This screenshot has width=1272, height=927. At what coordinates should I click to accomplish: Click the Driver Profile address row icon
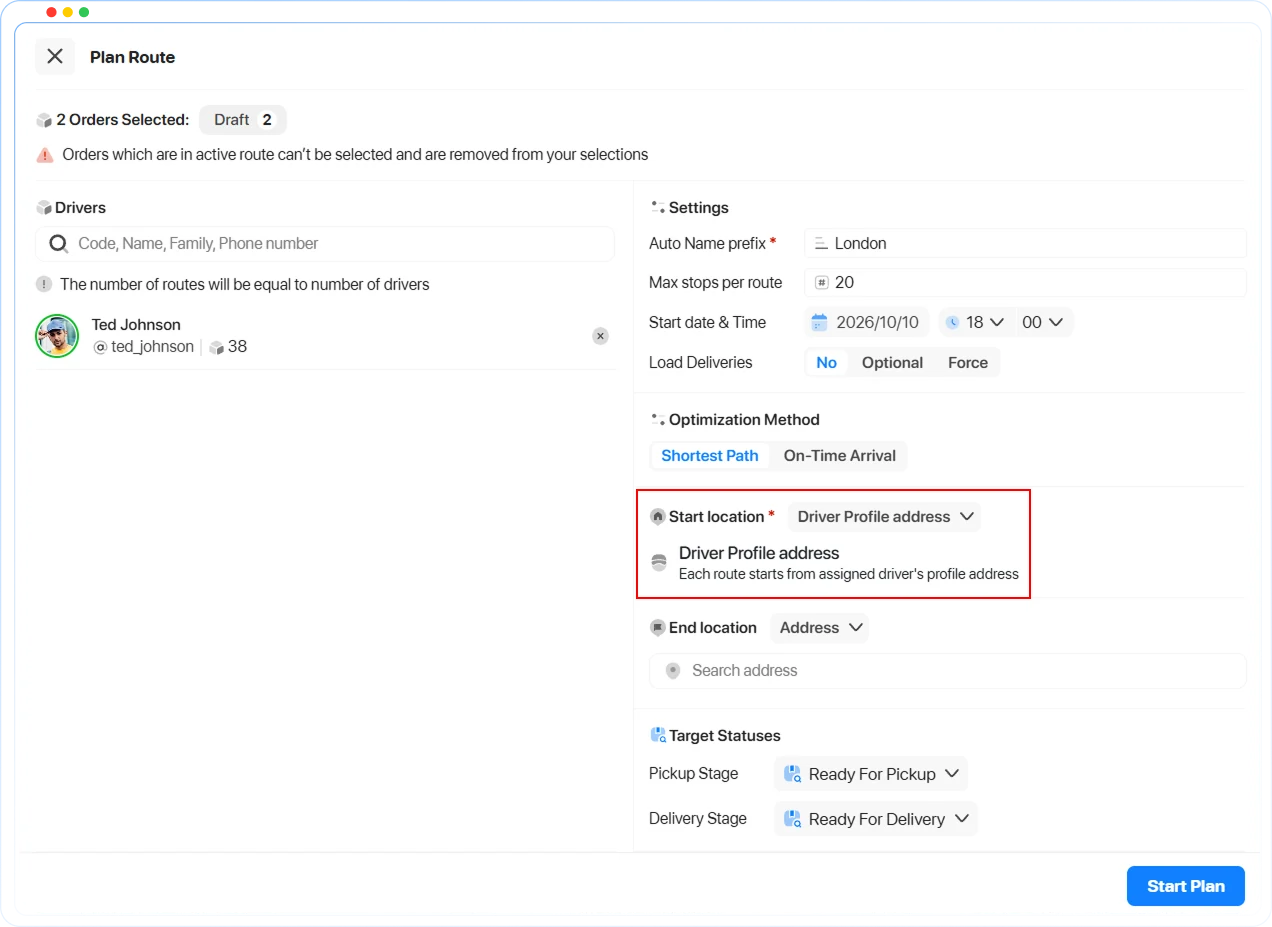tap(659, 563)
